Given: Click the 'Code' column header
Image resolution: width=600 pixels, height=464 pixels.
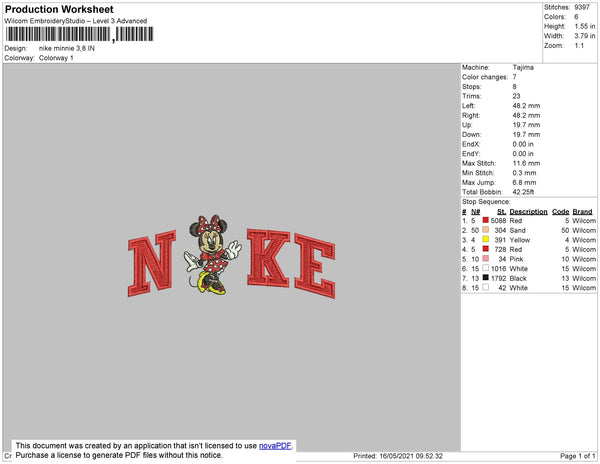Looking at the screenshot, I should [561, 212].
